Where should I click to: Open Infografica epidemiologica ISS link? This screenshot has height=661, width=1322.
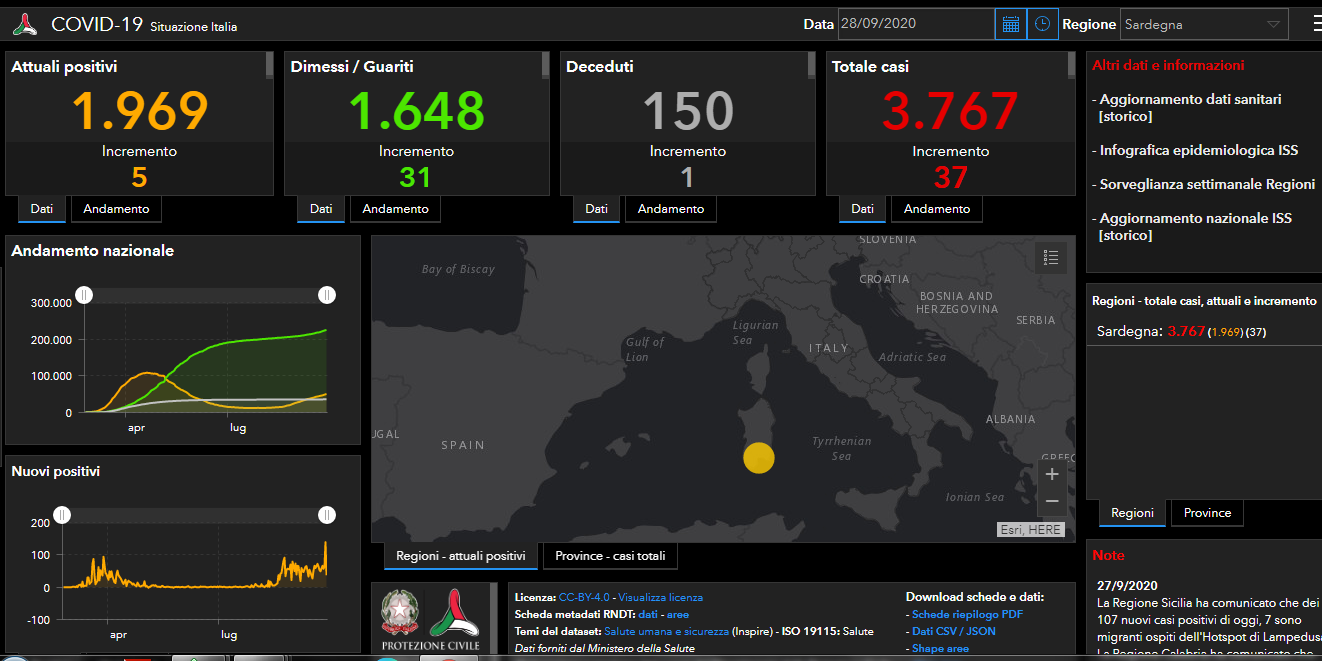click(x=1198, y=150)
